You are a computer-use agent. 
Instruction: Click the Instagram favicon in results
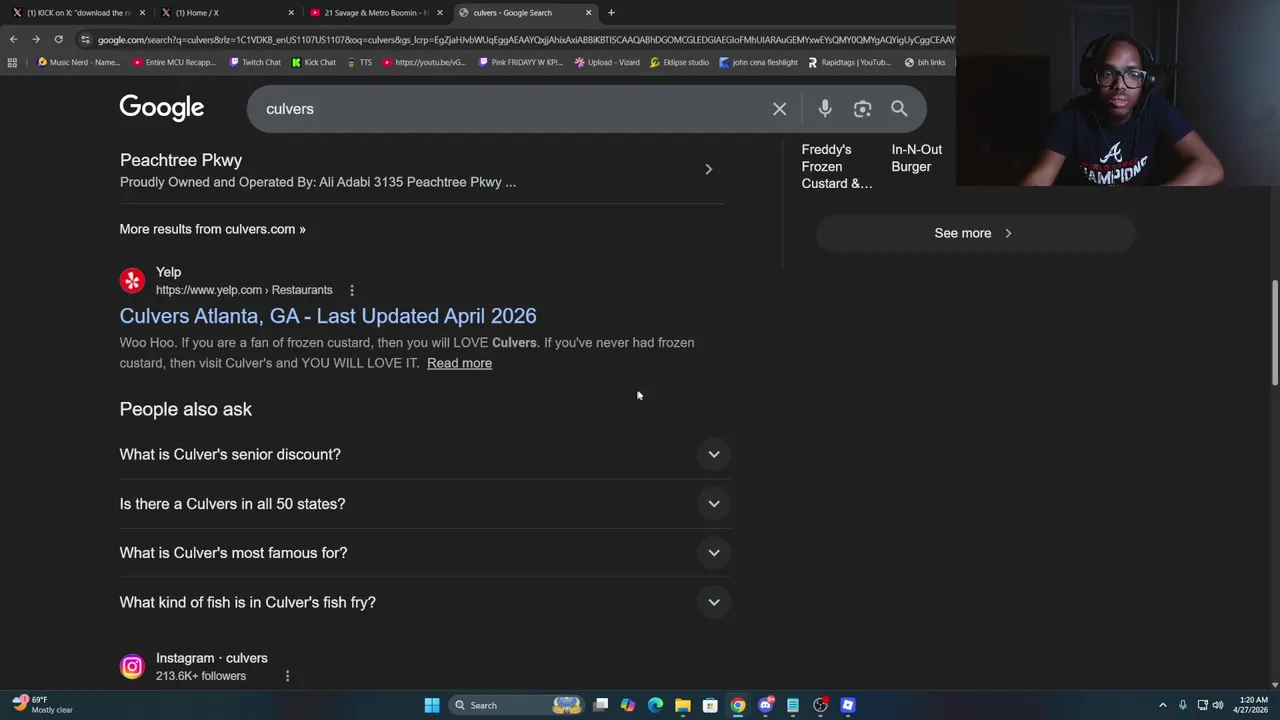(132, 667)
